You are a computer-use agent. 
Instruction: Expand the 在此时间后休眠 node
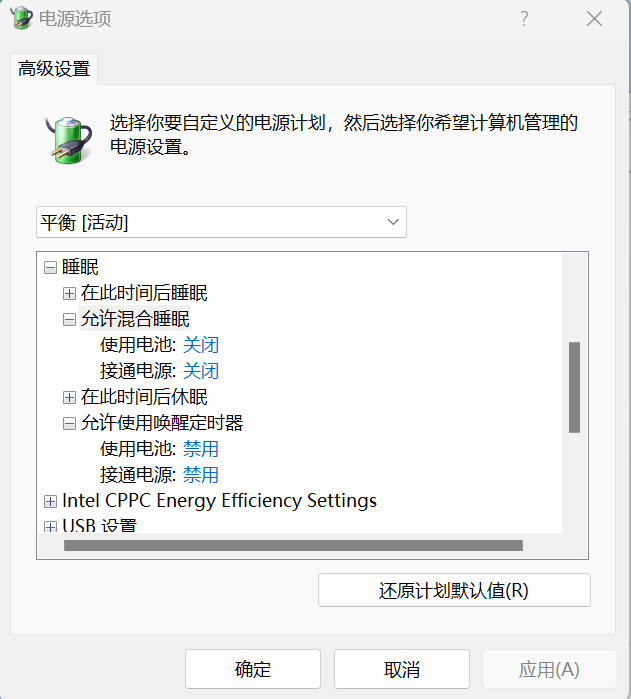pyautogui.click(x=69, y=397)
